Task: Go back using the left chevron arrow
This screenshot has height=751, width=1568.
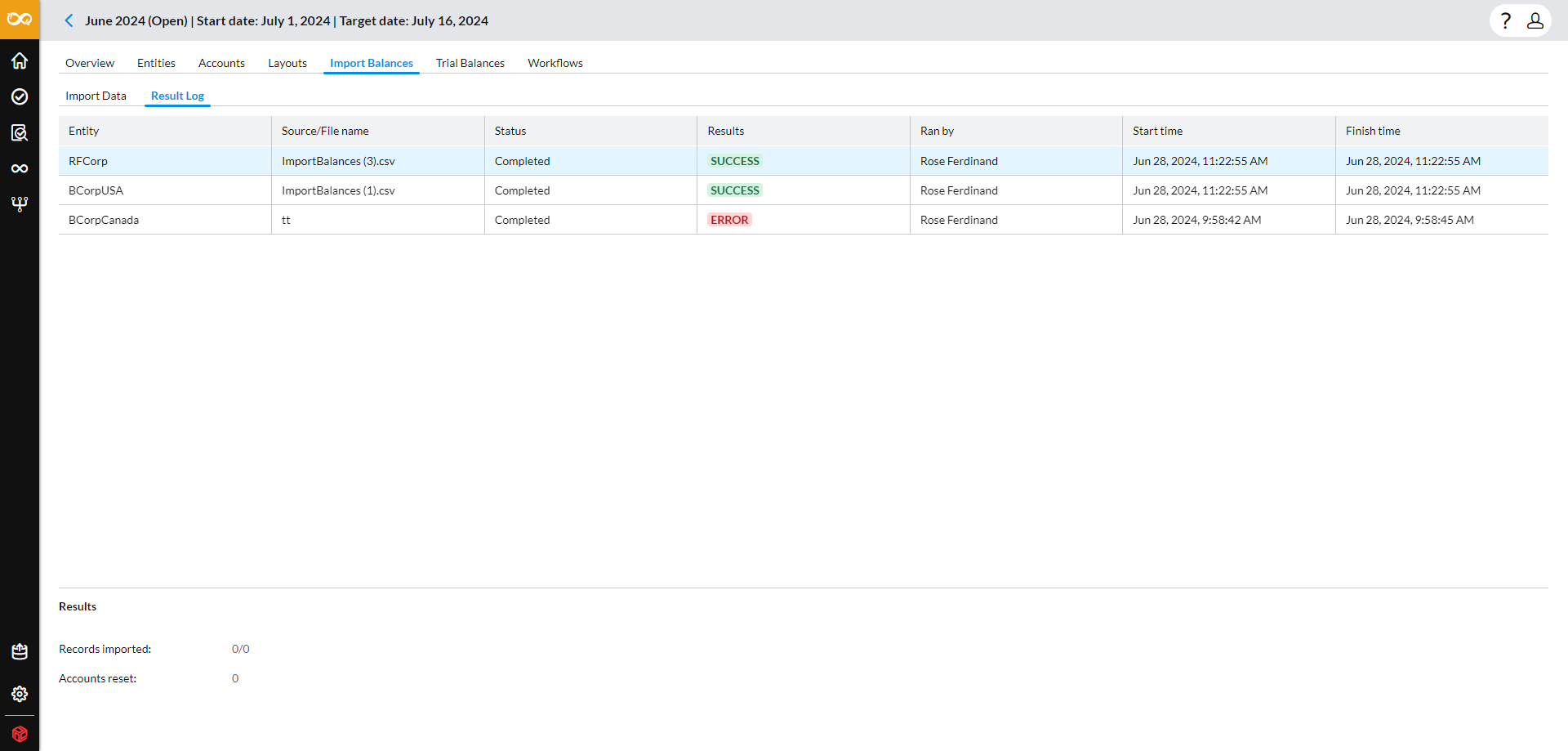Action: (x=69, y=20)
